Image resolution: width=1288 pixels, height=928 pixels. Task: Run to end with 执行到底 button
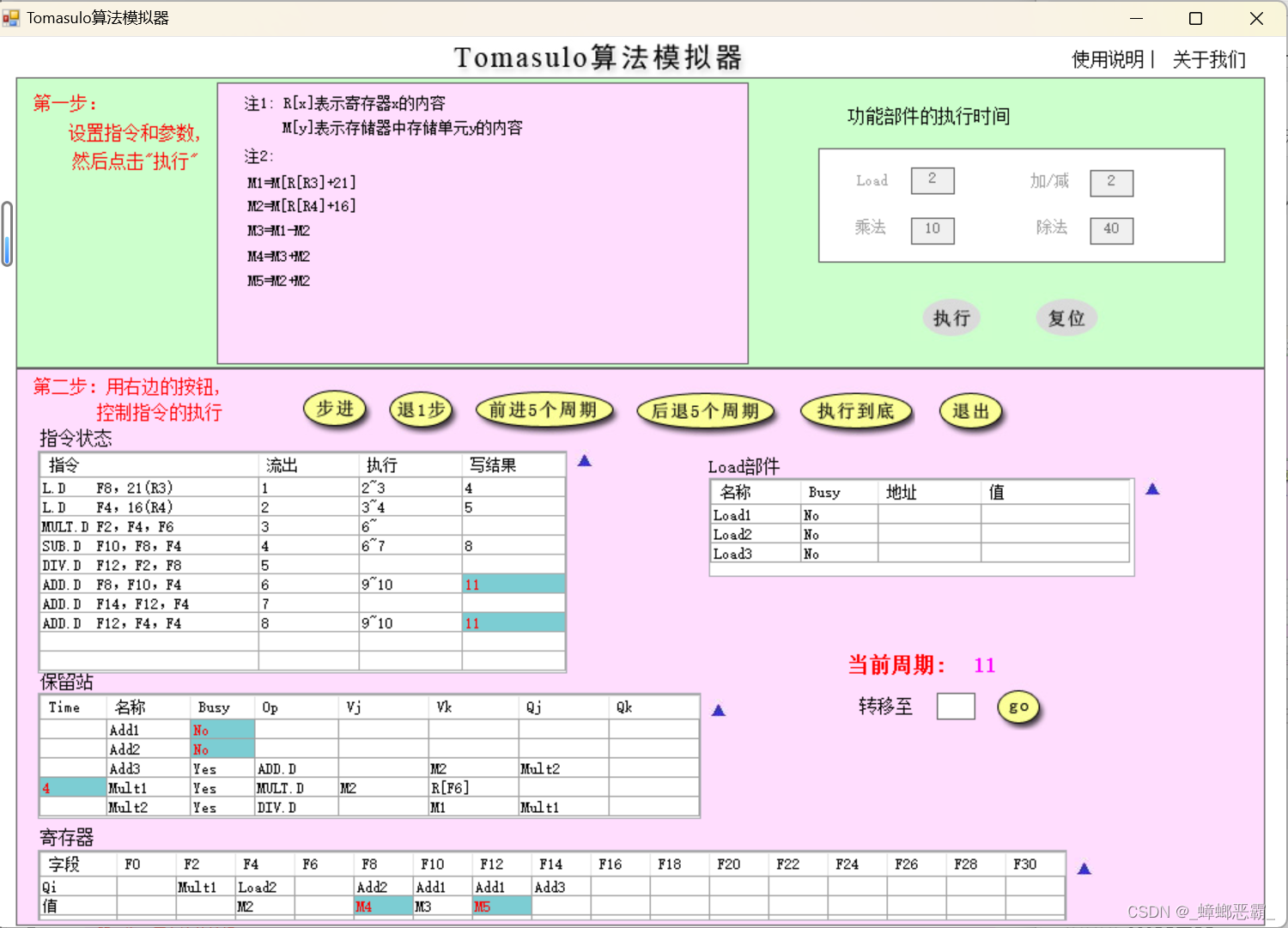click(x=856, y=411)
